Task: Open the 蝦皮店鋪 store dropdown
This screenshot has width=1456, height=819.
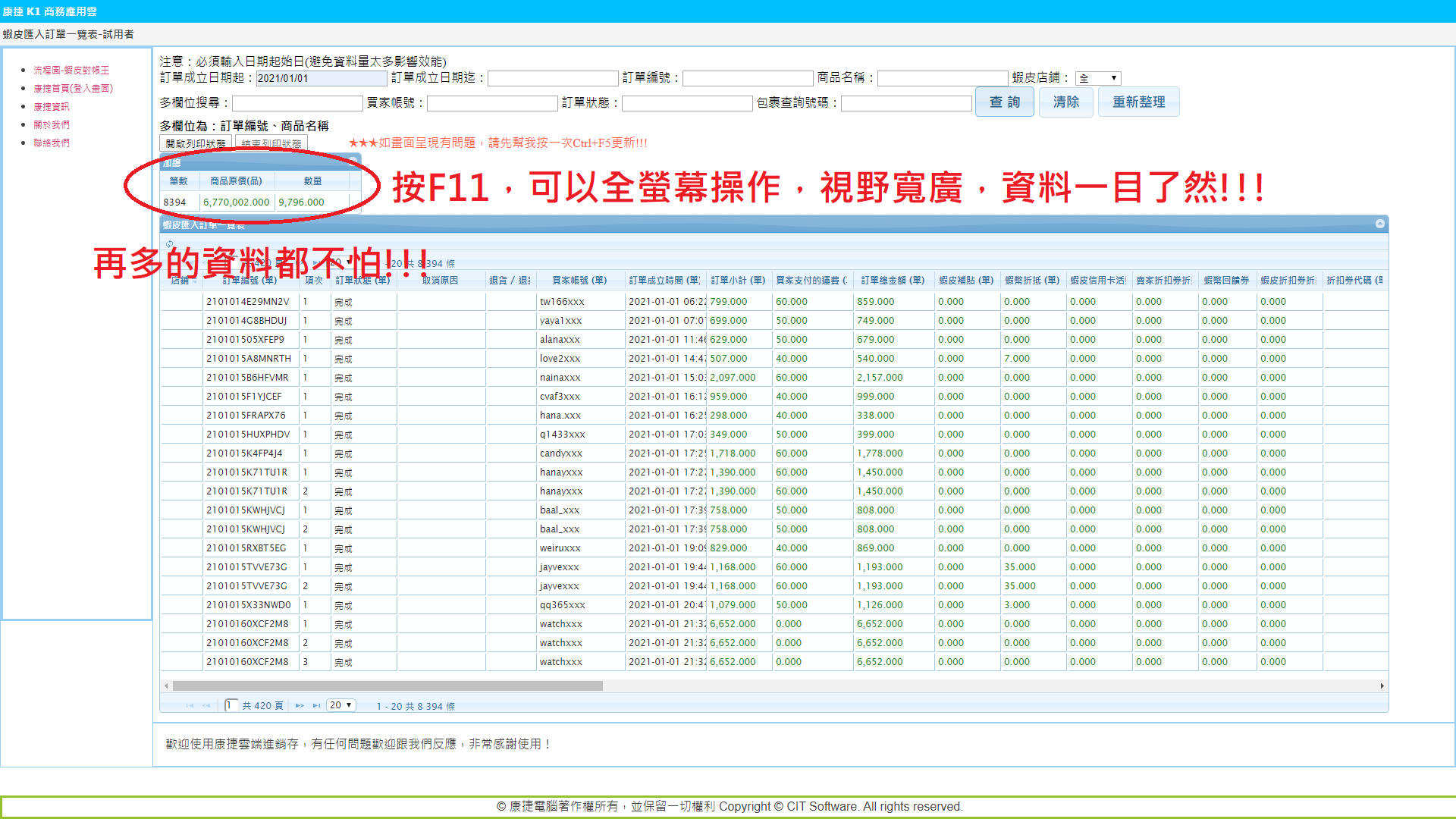Action: (x=1097, y=78)
